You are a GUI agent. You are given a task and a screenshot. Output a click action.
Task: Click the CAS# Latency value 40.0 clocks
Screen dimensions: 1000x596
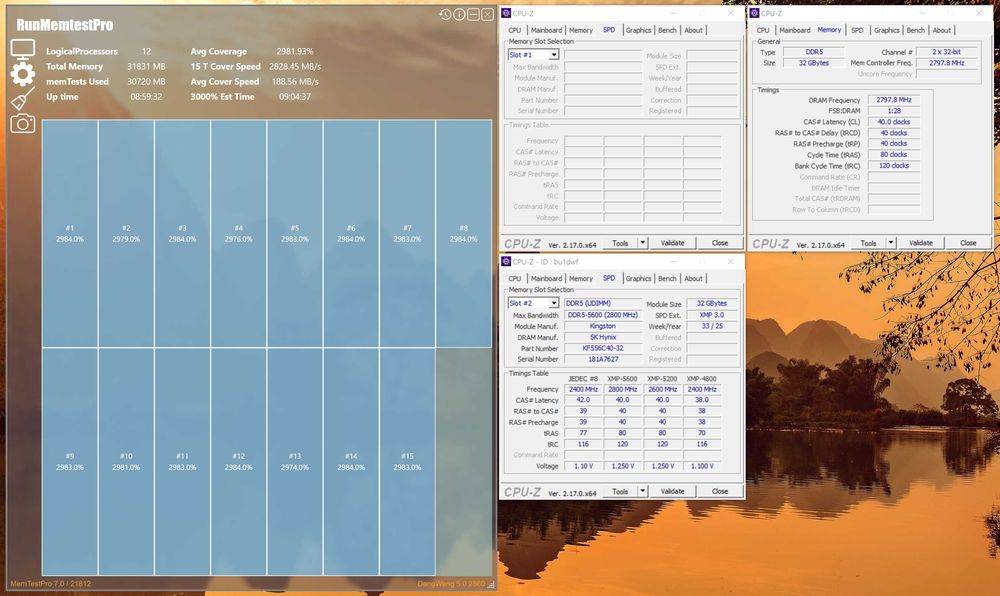click(893, 122)
